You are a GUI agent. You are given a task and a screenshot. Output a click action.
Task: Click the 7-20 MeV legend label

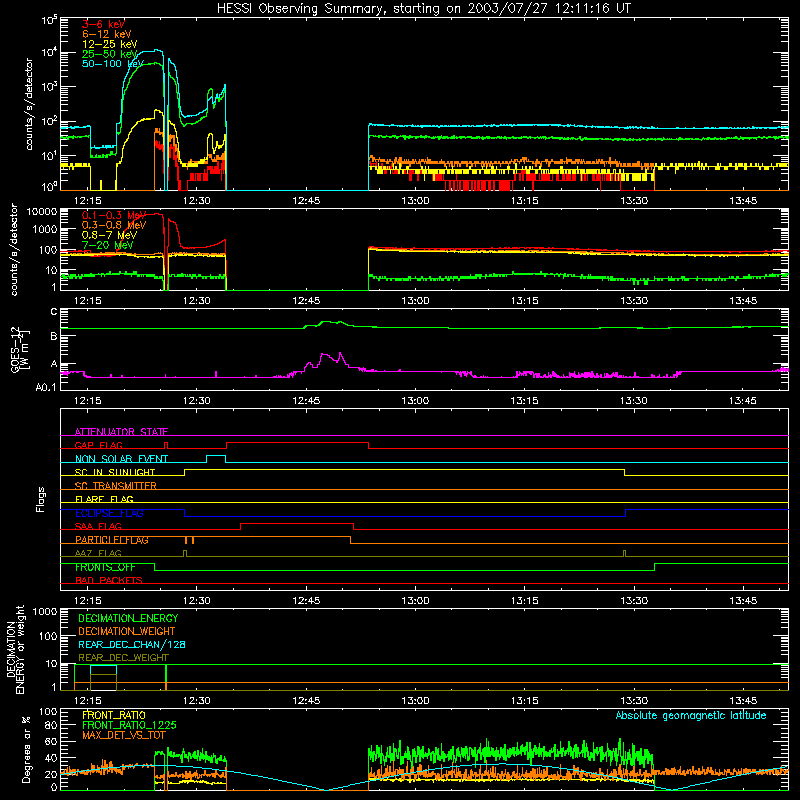point(107,245)
